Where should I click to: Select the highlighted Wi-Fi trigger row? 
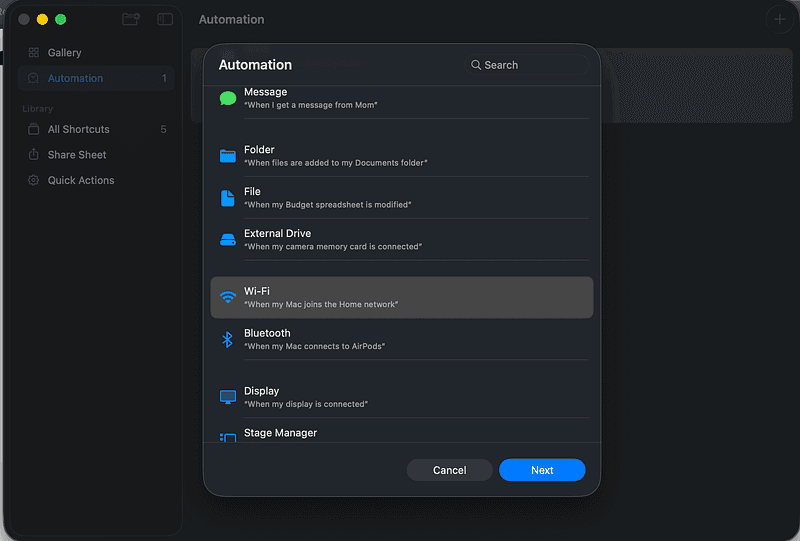[402, 298]
